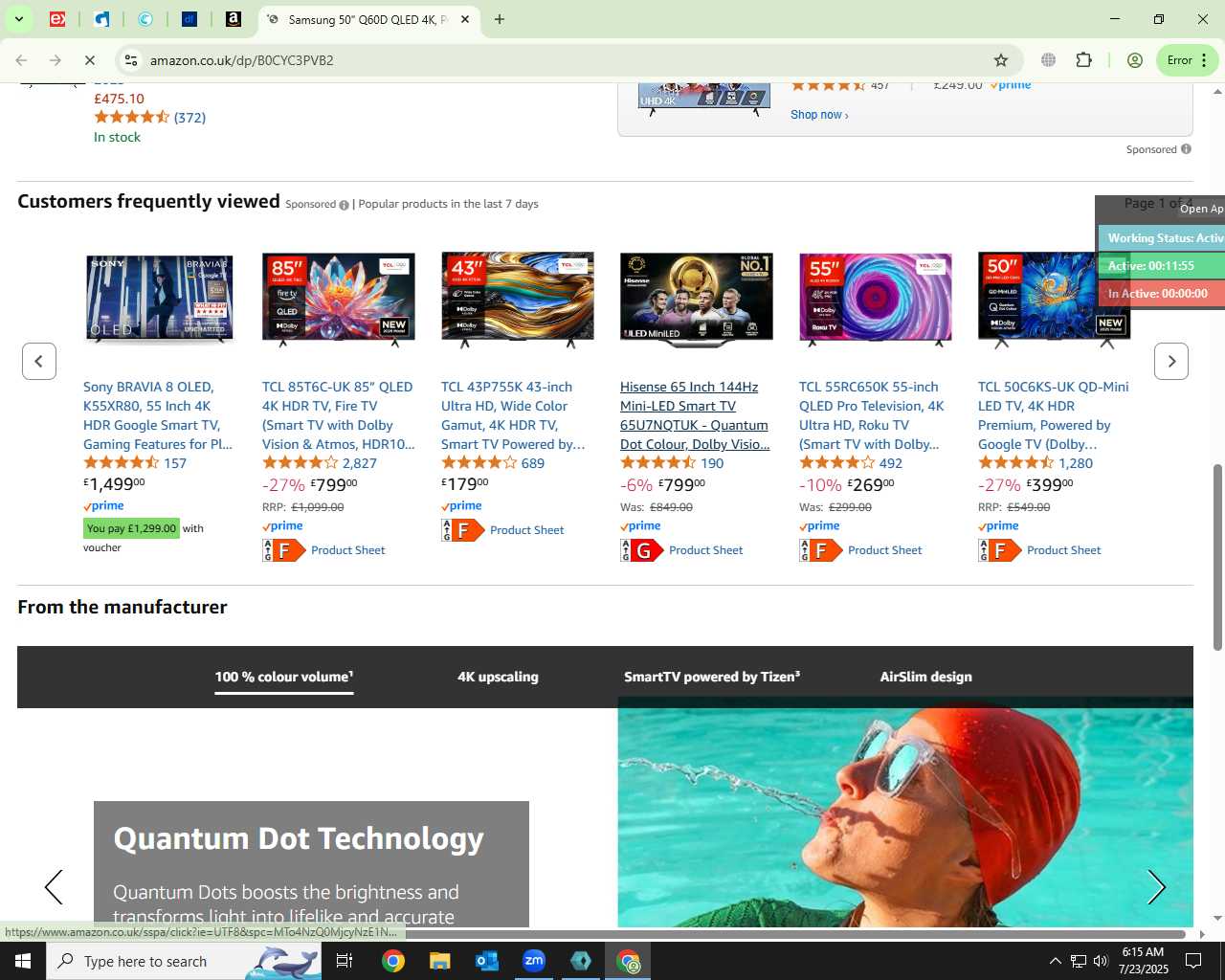
Task: Open TCL 43P755K 43-inch product image
Action: coord(518,299)
